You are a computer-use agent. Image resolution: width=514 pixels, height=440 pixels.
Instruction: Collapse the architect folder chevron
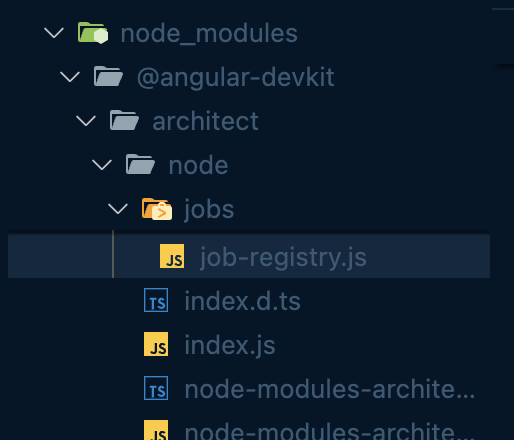[86, 121]
